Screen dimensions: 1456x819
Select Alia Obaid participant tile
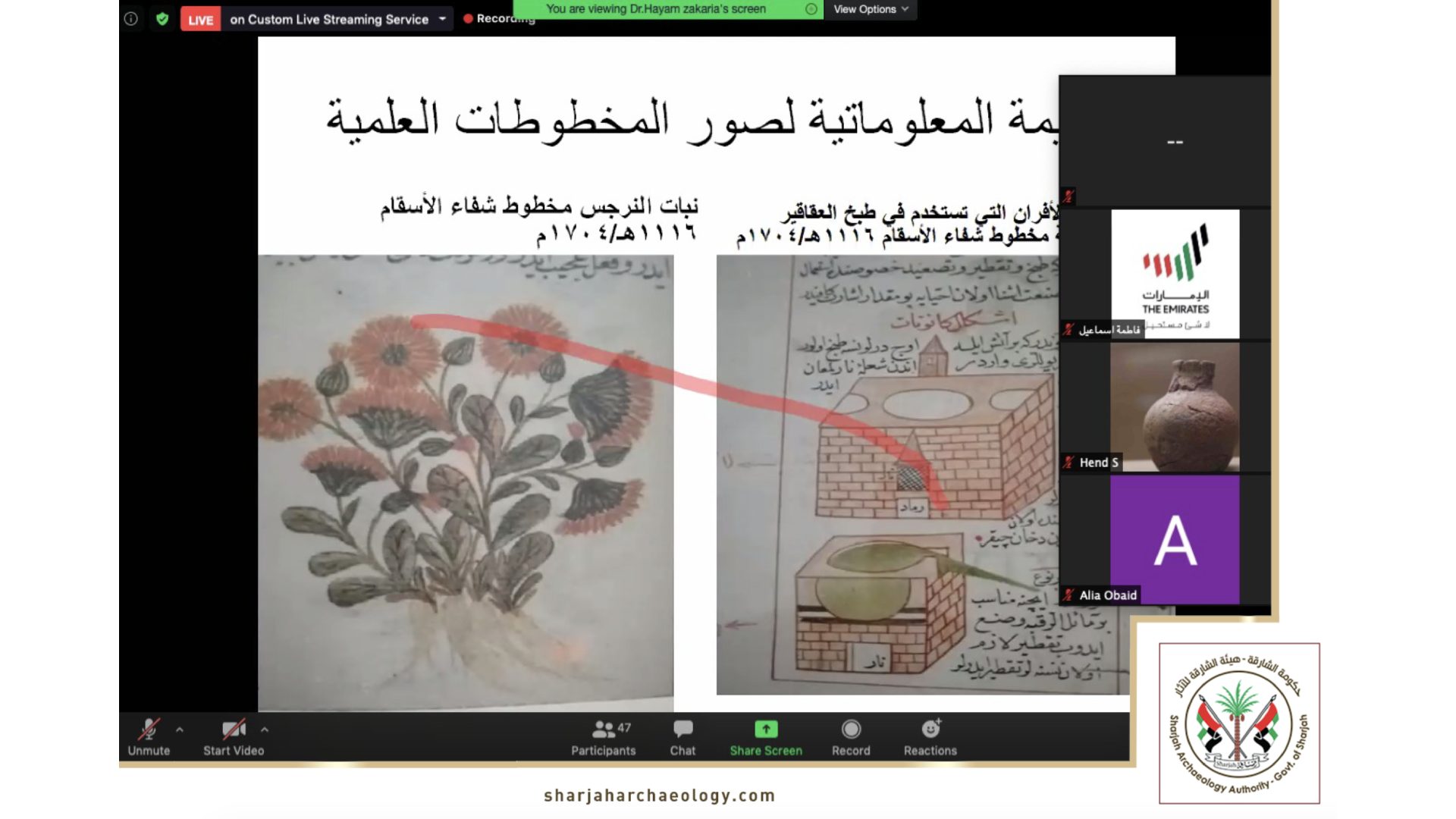tap(1165, 540)
